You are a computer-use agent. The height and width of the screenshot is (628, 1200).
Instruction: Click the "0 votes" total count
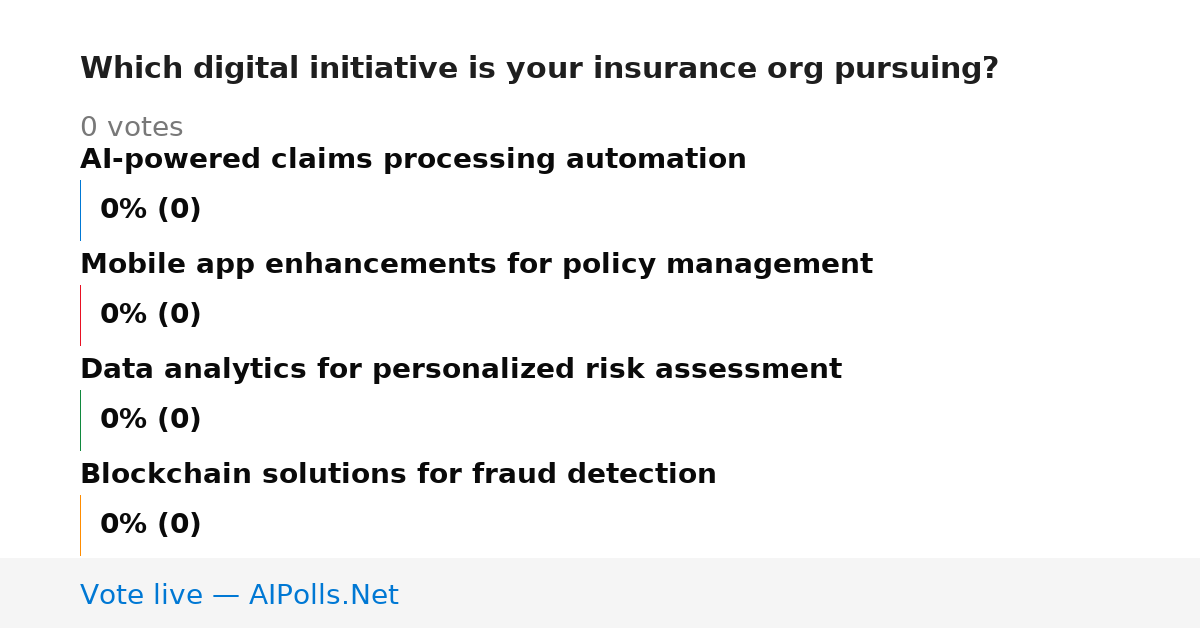click(x=131, y=128)
